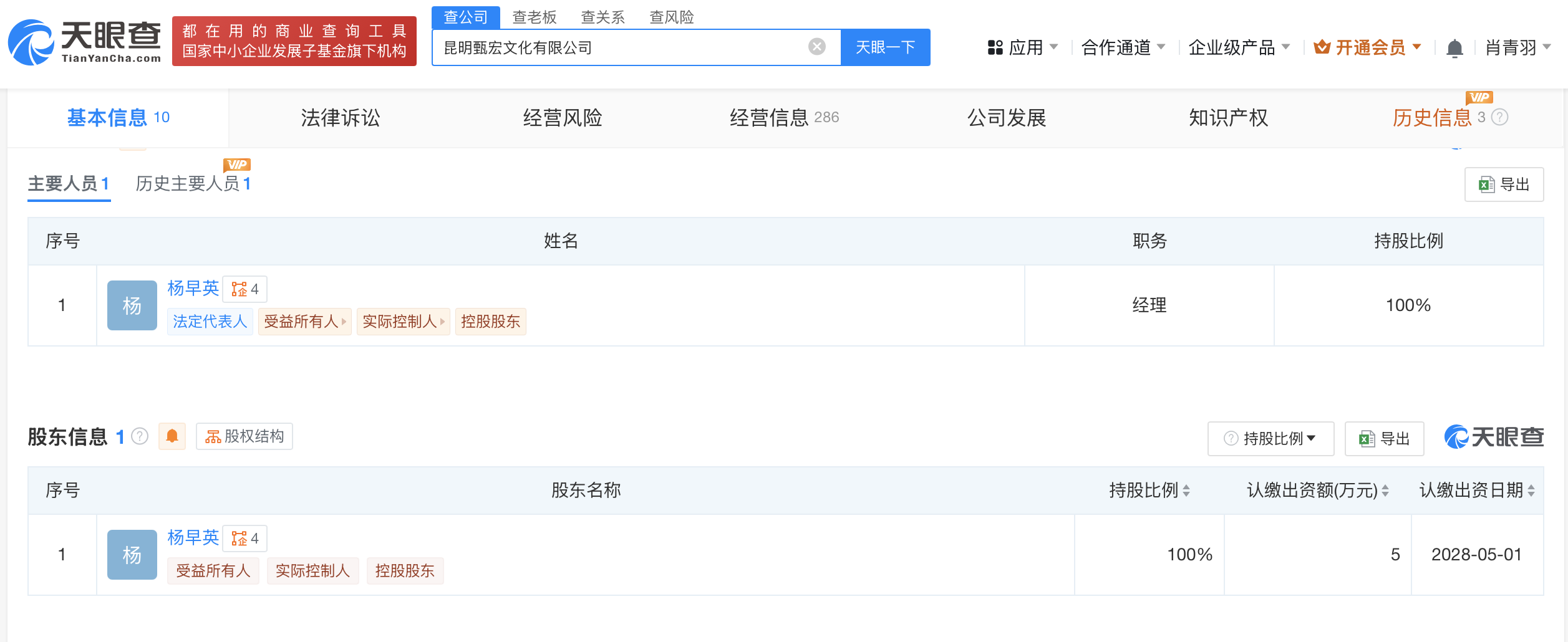Sort by the 认缴出资日期 column arrows
The image size is (1568, 642).
point(1531,491)
